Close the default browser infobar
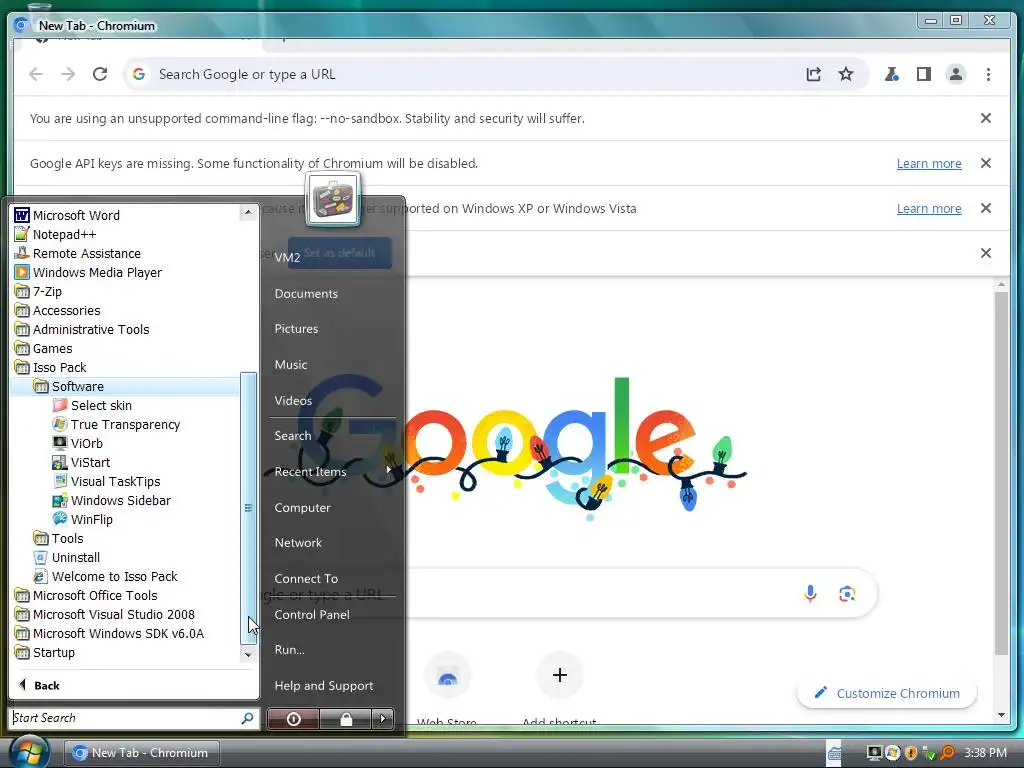The width and height of the screenshot is (1024, 768). [x=986, y=253]
